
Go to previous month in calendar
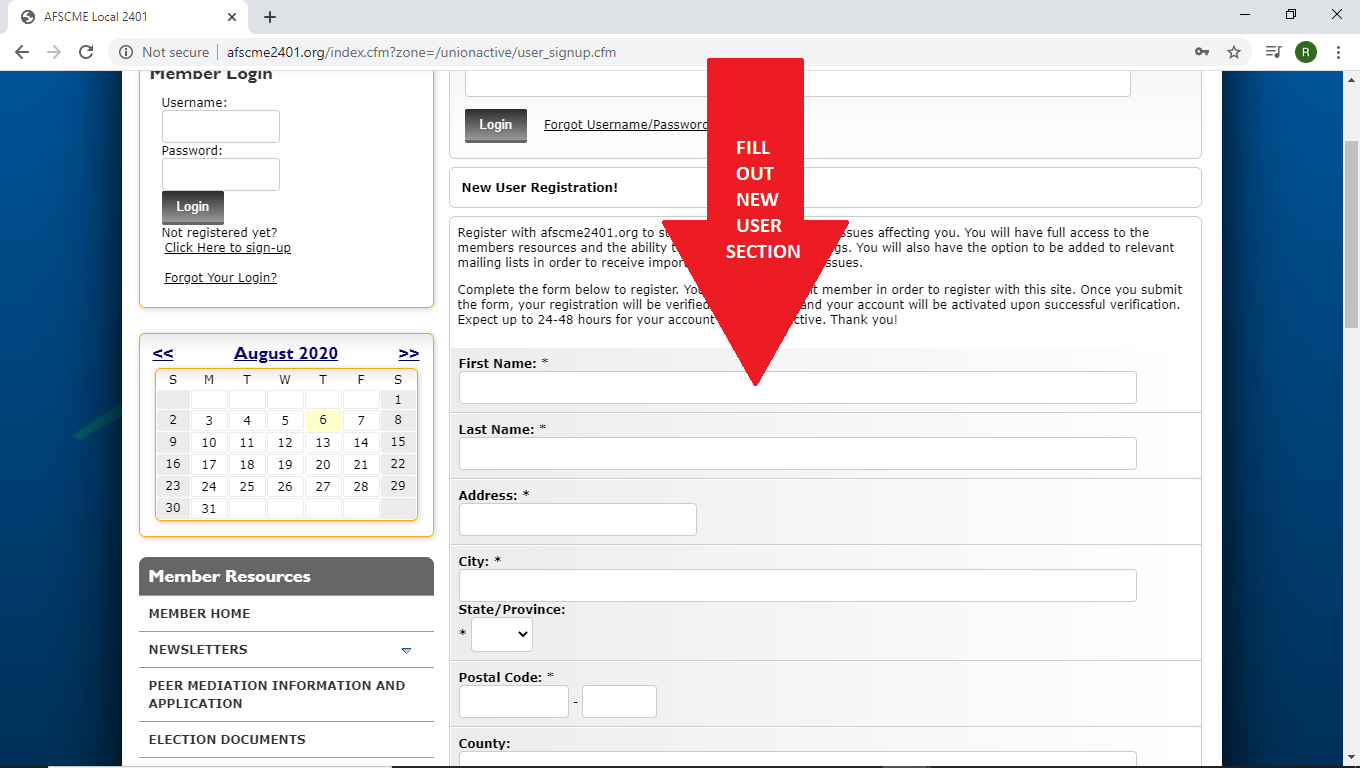pos(163,353)
